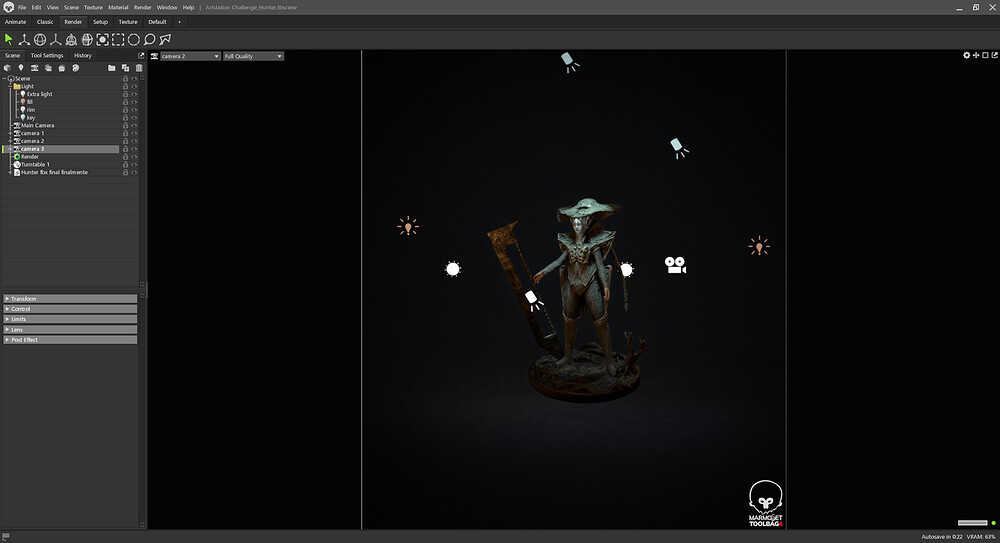The image size is (1000, 543).
Task: Lock the camera 3 object
Action: coord(125,149)
